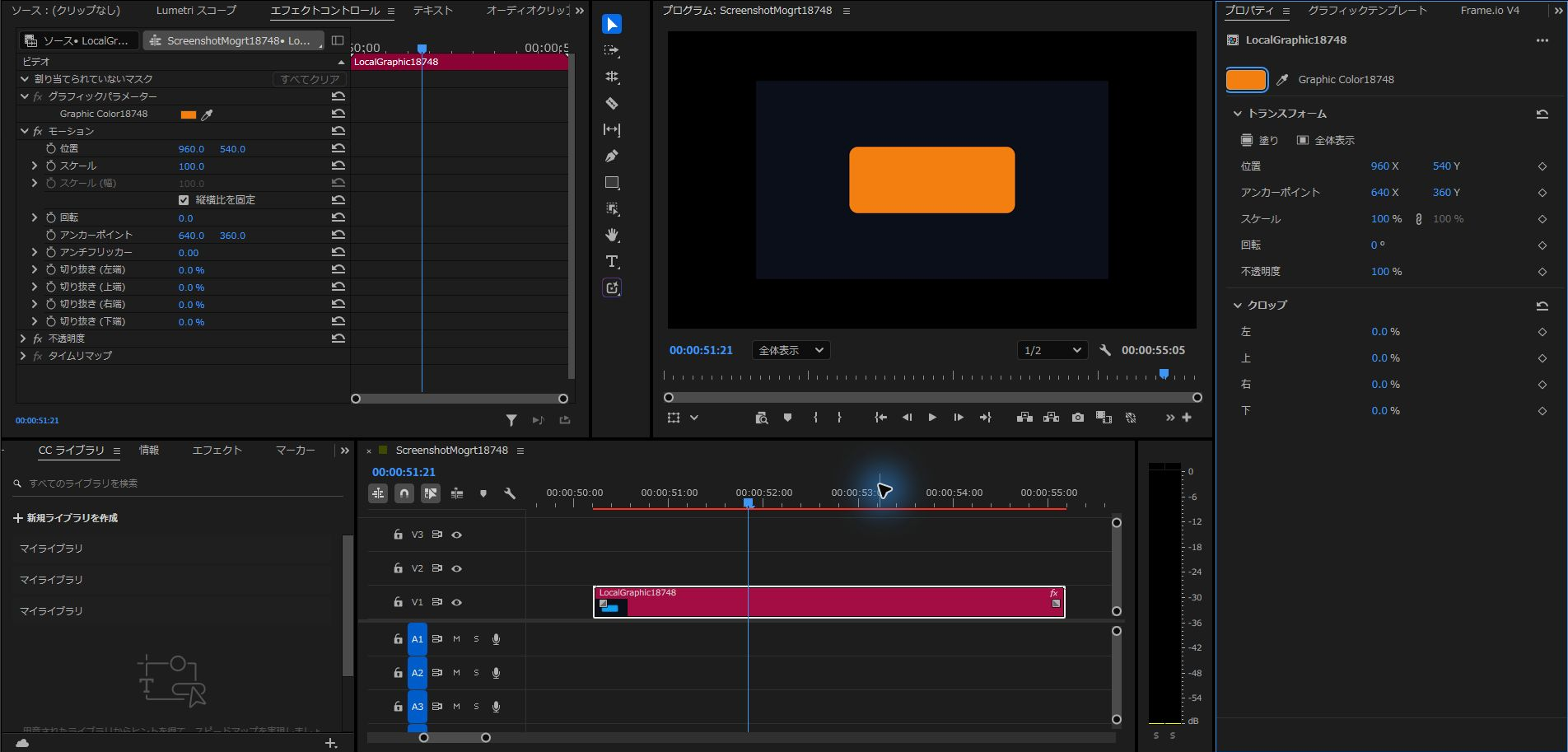
Task: Toggle snap in timeline magnet icon
Action: [x=404, y=493]
